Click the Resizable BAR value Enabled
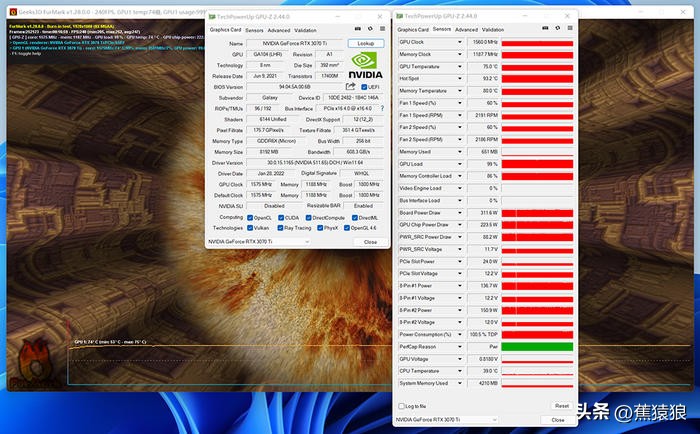The width and height of the screenshot is (700, 434). click(363, 206)
